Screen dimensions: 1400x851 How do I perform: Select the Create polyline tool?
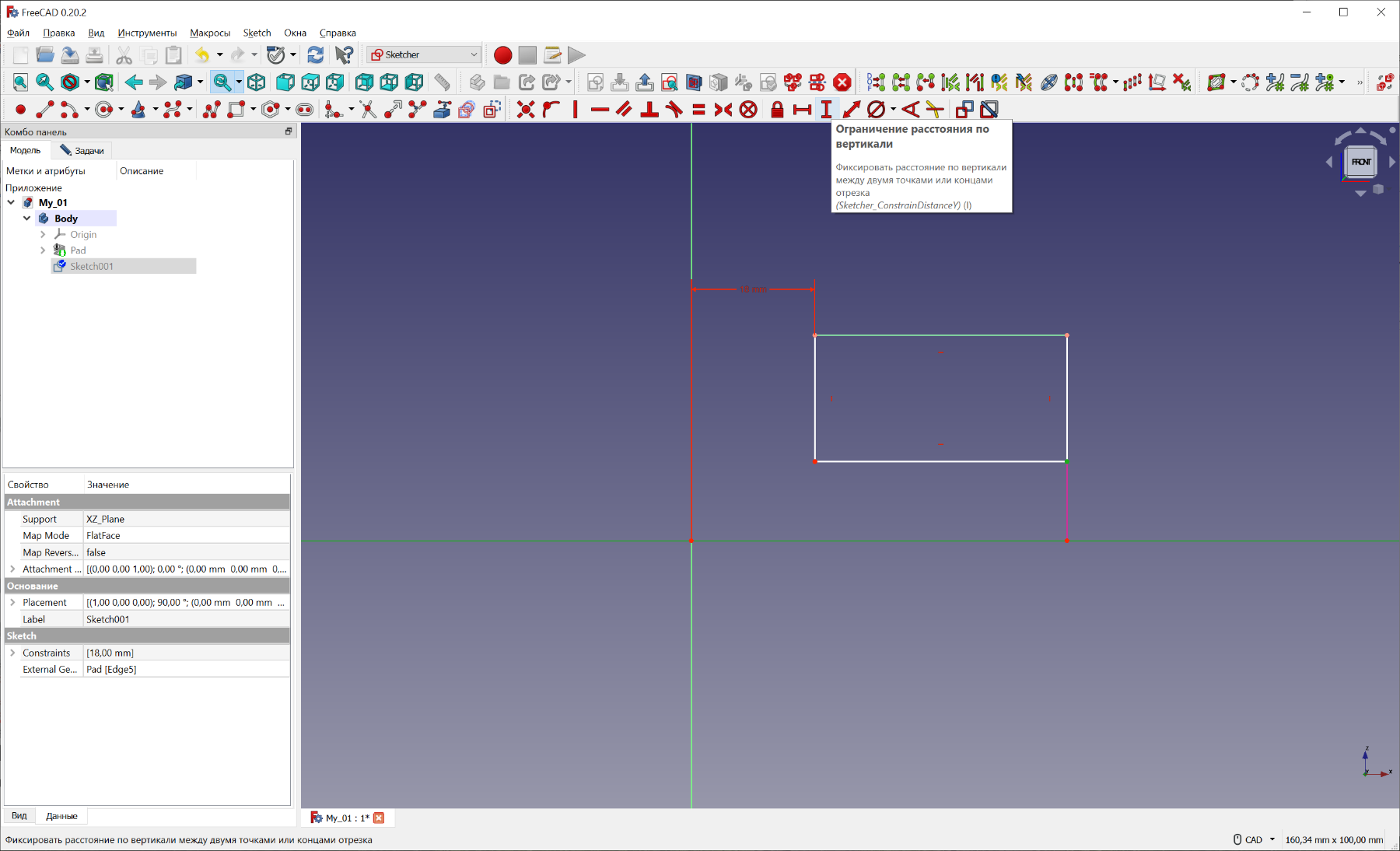[x=212, y=110]
